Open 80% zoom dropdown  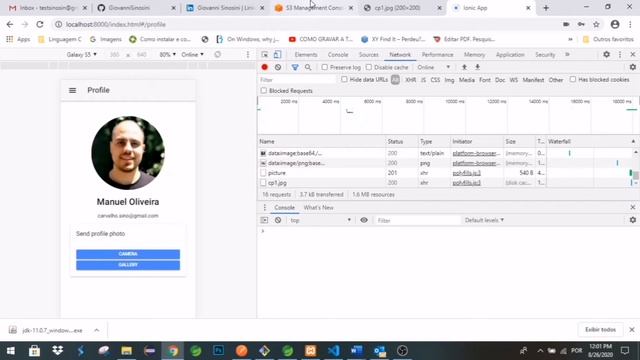click(x=167, y=54)
